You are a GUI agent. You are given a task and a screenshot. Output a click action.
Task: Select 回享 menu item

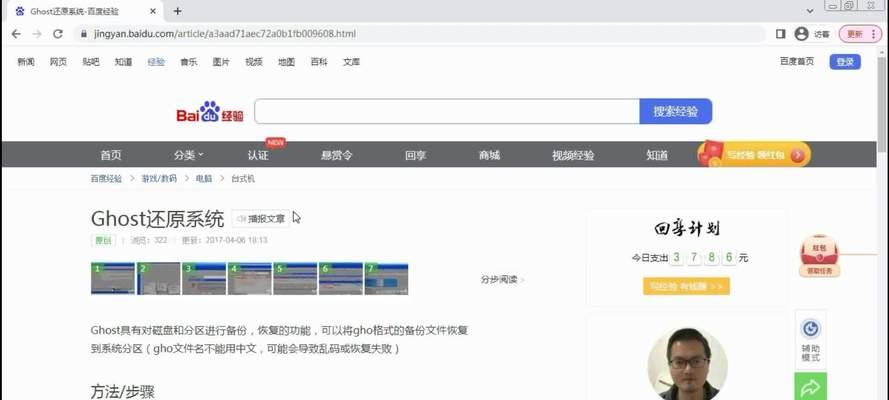tap(416, 155)
